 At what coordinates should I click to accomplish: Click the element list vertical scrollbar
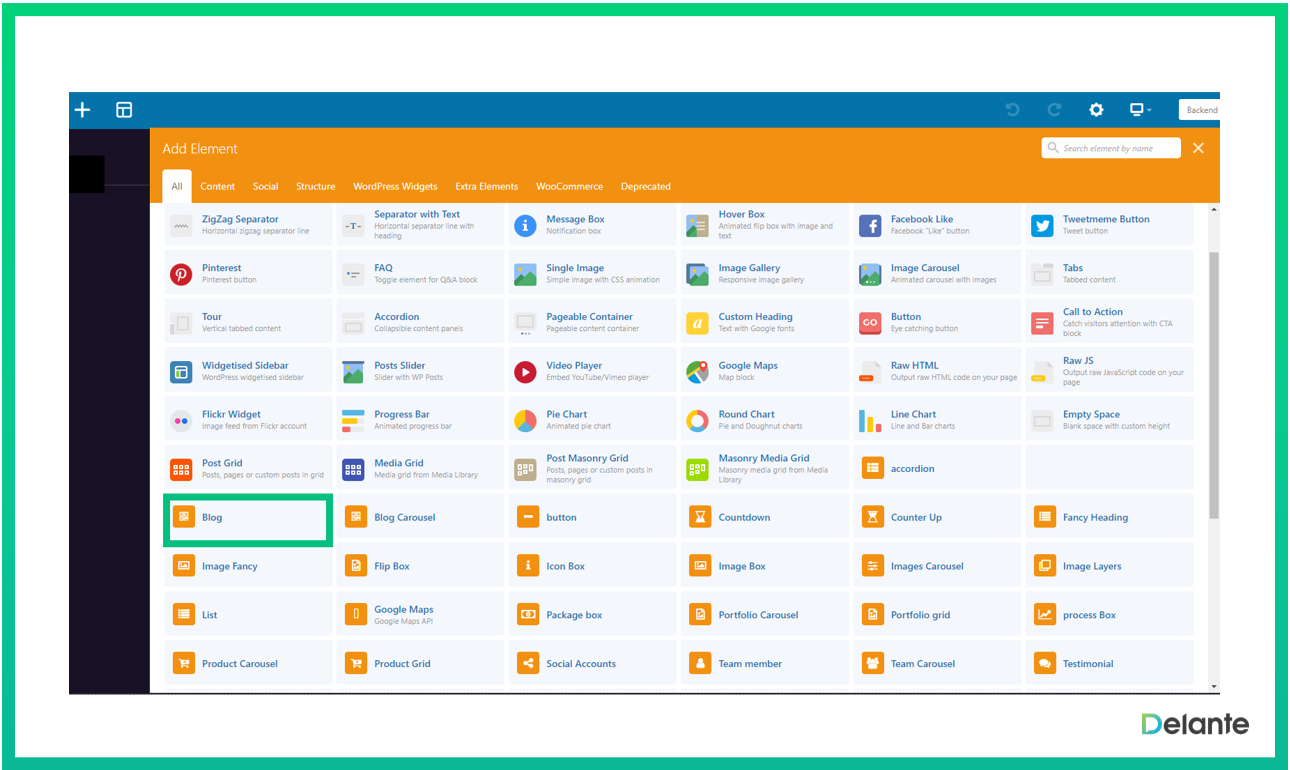(x=1214, y=384)
